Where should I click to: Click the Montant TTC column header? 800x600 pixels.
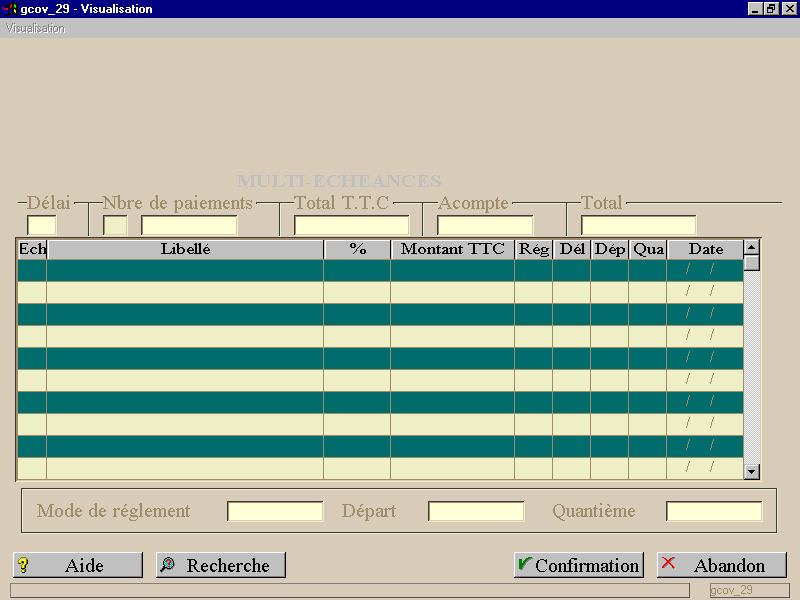click(x=453, y=249)
